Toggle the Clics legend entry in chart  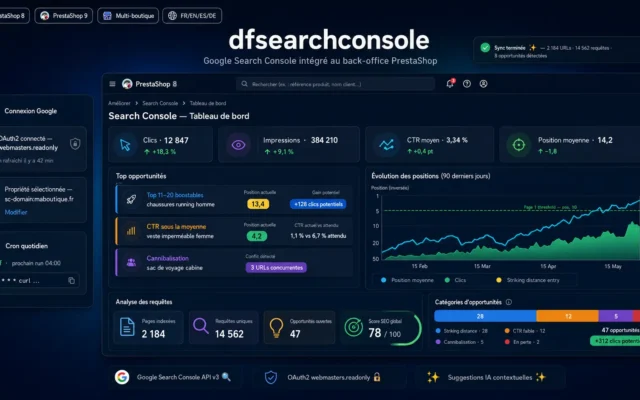click(x=456, y=280)
